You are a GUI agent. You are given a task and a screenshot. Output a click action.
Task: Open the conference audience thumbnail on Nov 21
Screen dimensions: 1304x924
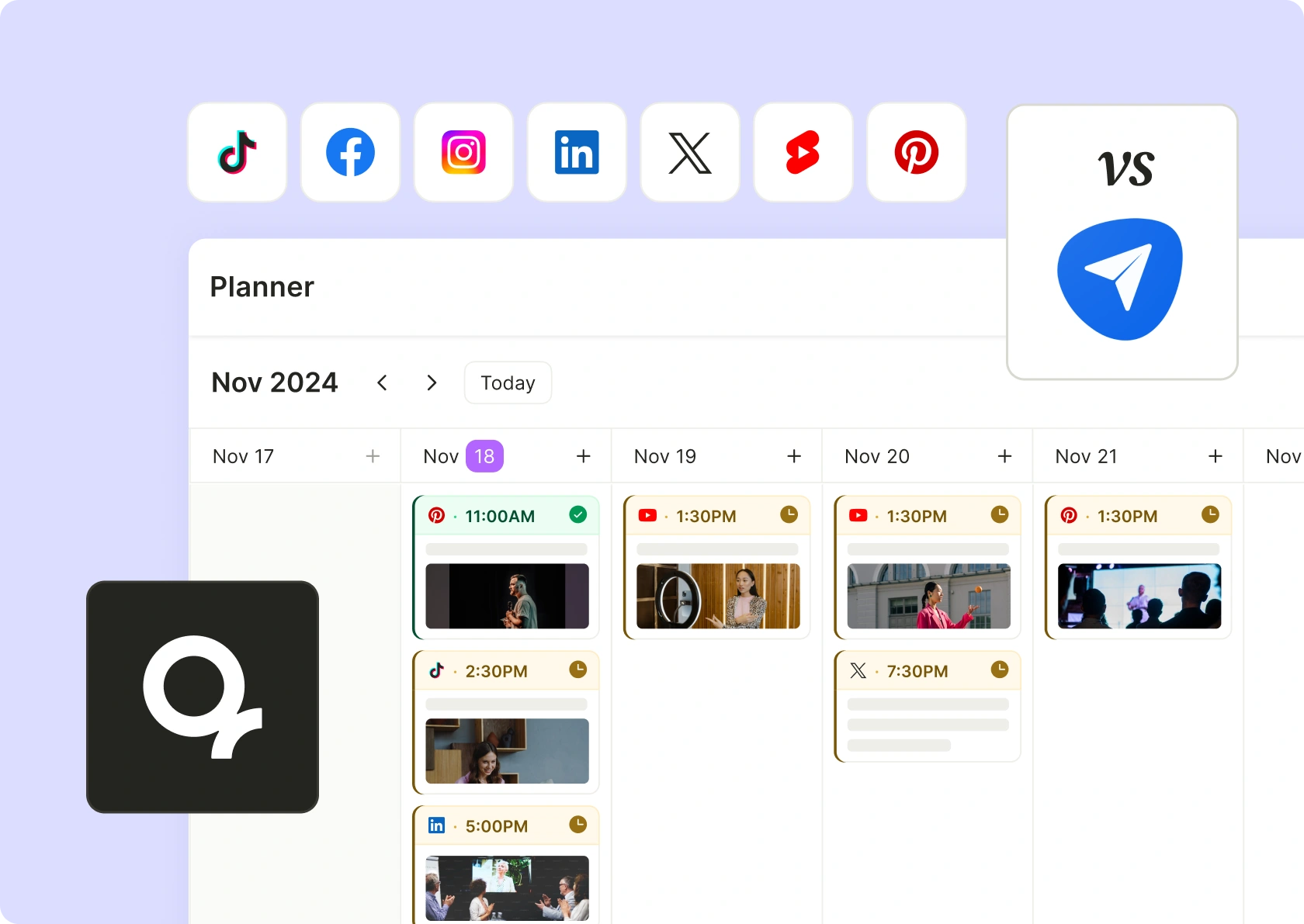pos(1139,596)
